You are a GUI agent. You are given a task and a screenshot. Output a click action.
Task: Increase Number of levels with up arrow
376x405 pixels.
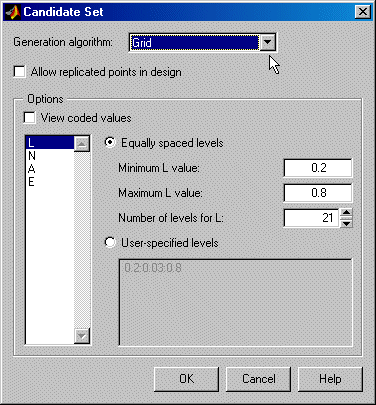346,213
